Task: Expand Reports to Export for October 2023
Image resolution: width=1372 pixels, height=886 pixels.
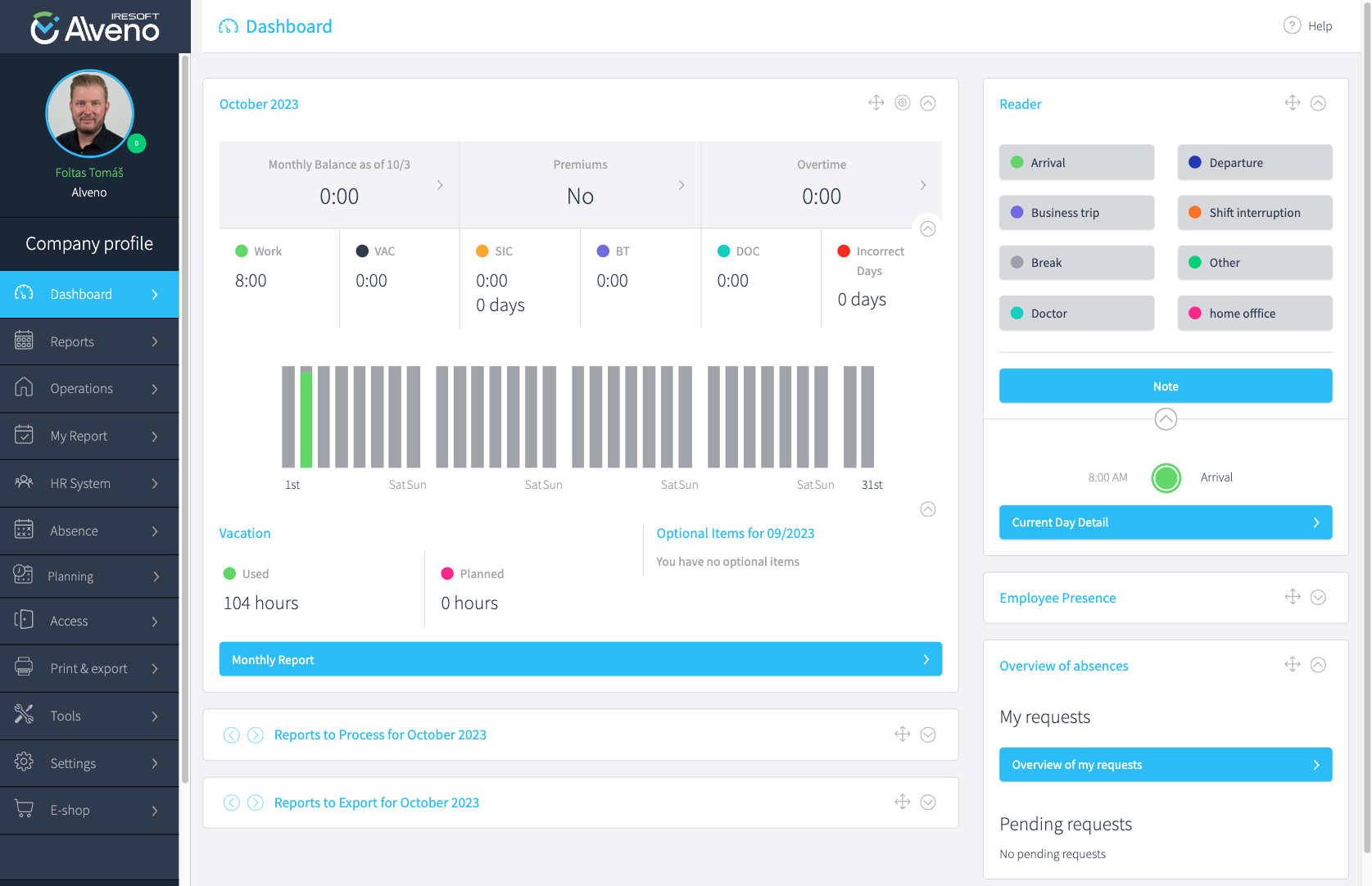Action: click(928, 802)
